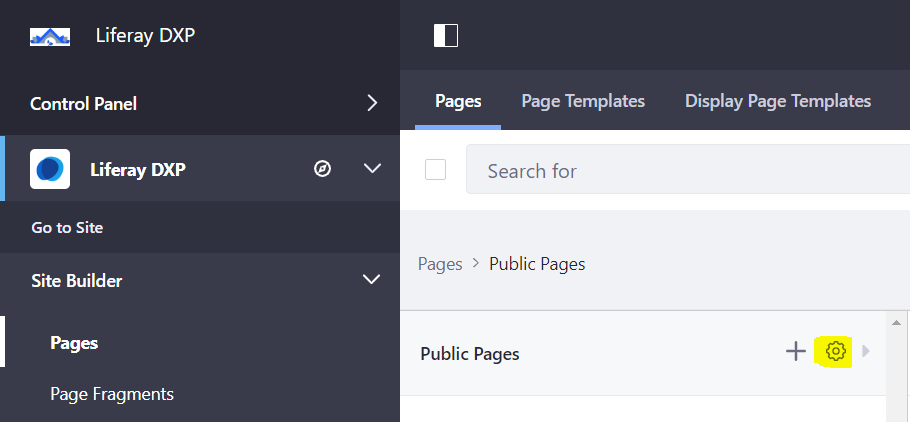Image resolution: width=910 pixels, height=422 pixels.
Task: Collapse the Liferay DXP site menu chevron
Action: coord(372,169)
